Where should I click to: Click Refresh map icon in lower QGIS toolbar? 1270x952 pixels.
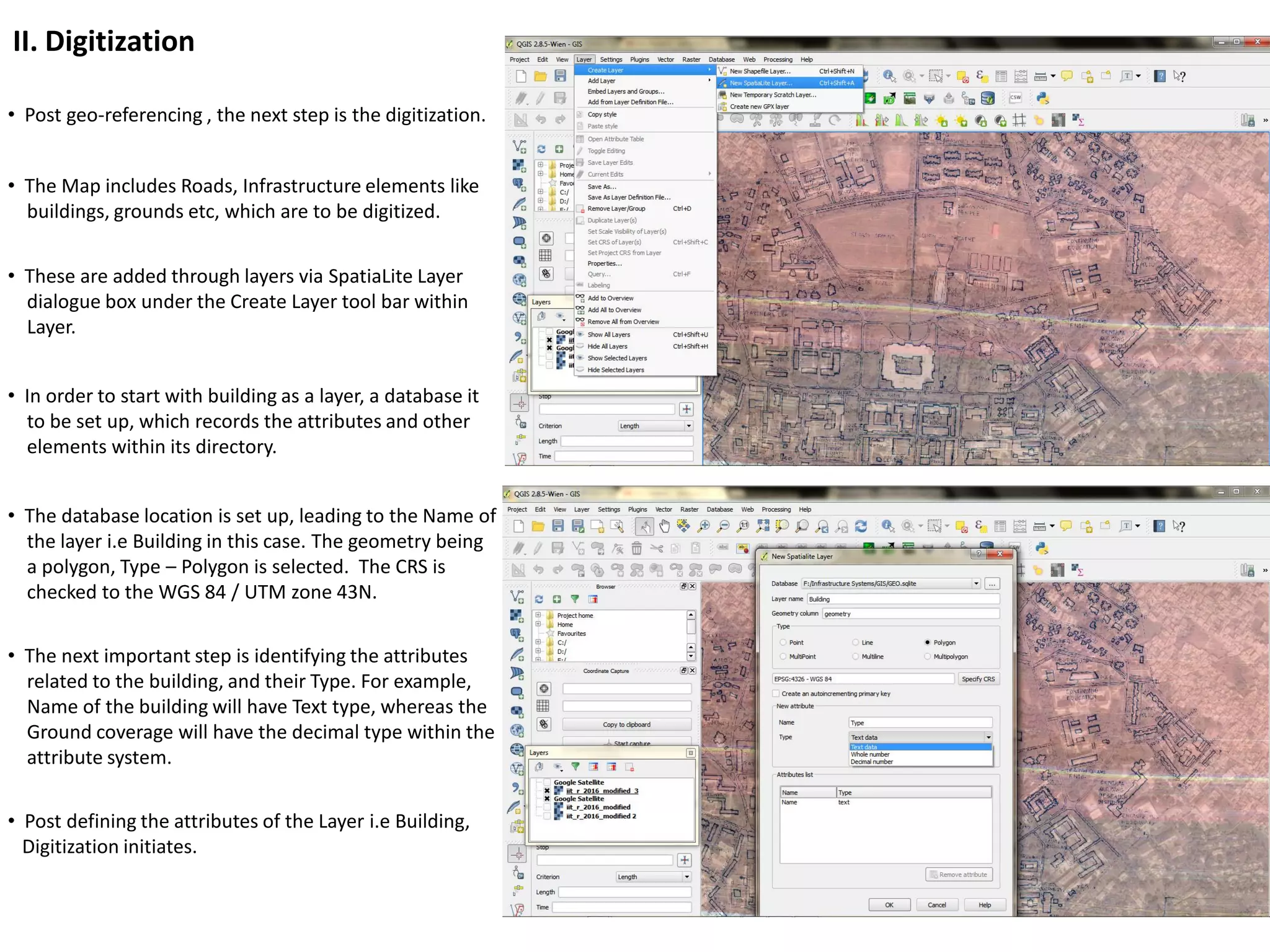point(861,526)
